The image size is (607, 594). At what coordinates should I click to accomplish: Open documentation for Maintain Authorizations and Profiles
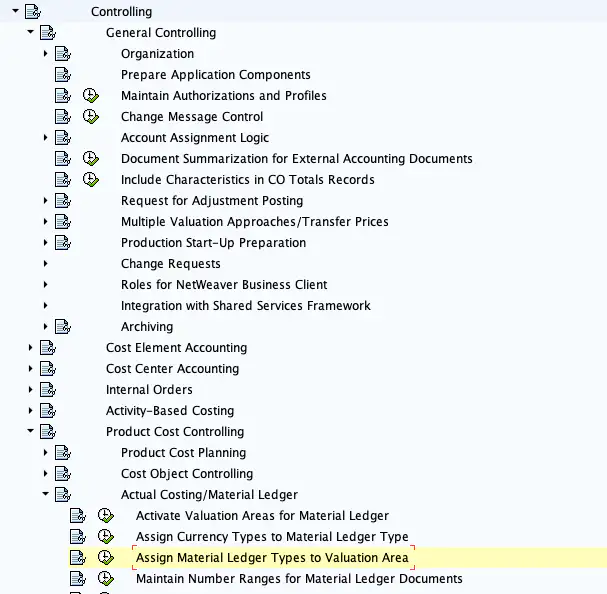tap(63, 96)
